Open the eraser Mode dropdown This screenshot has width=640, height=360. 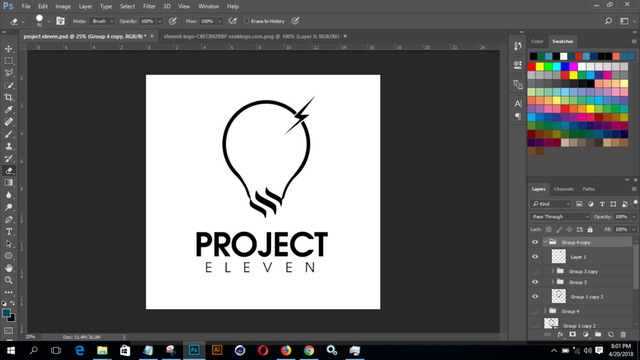[x=102, y=21]
